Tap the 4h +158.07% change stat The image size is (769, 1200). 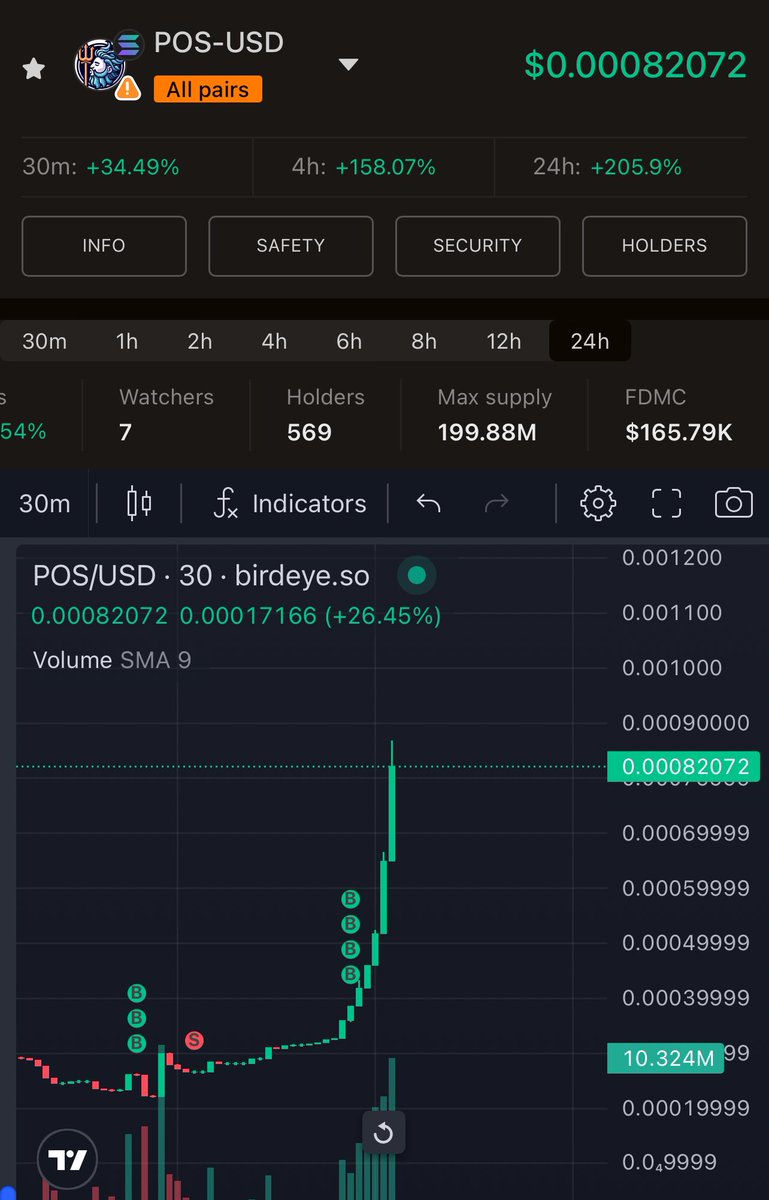point(364,167)
